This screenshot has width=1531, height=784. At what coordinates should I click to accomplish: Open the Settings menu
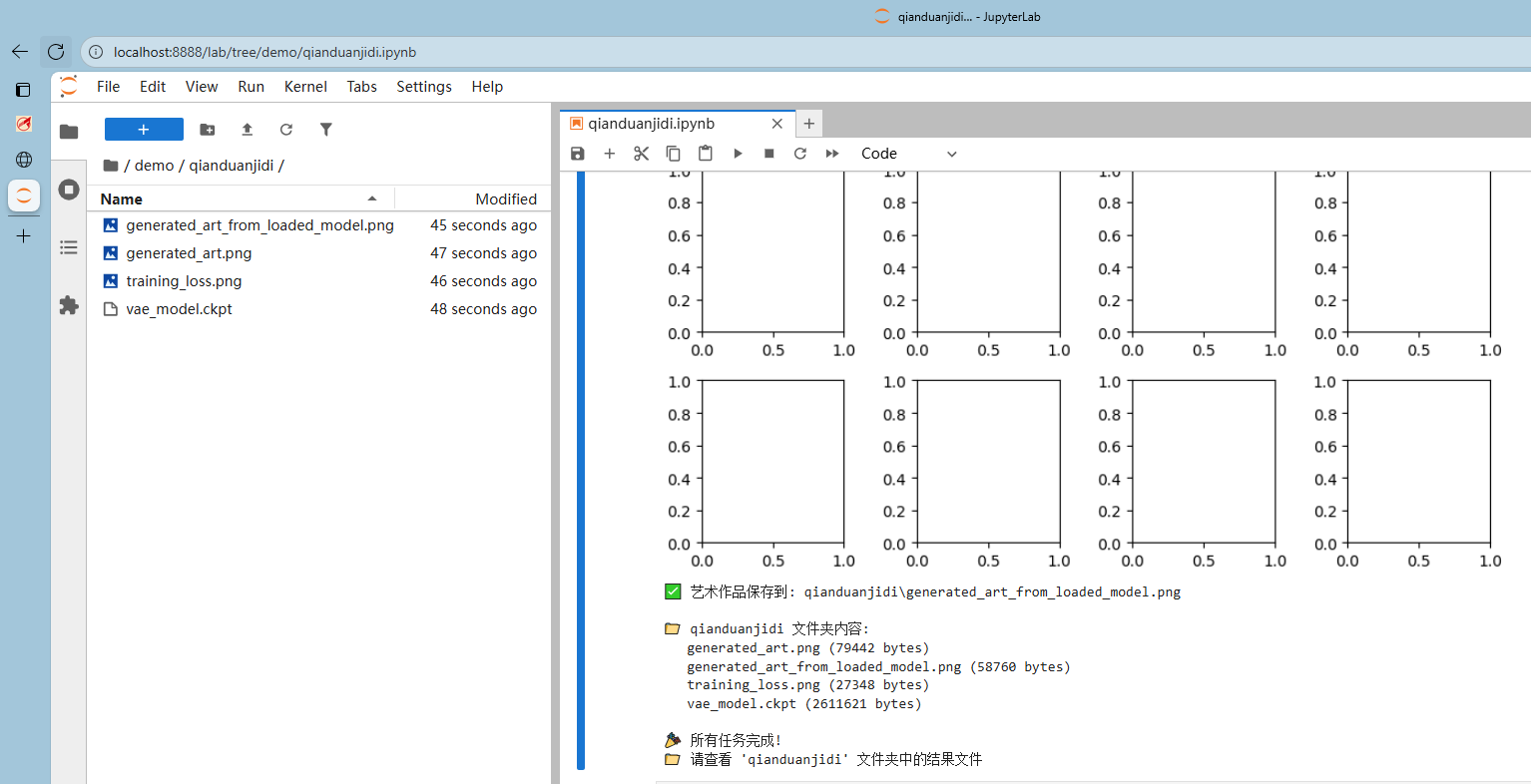pyautogui.click(x=423, y=87)
